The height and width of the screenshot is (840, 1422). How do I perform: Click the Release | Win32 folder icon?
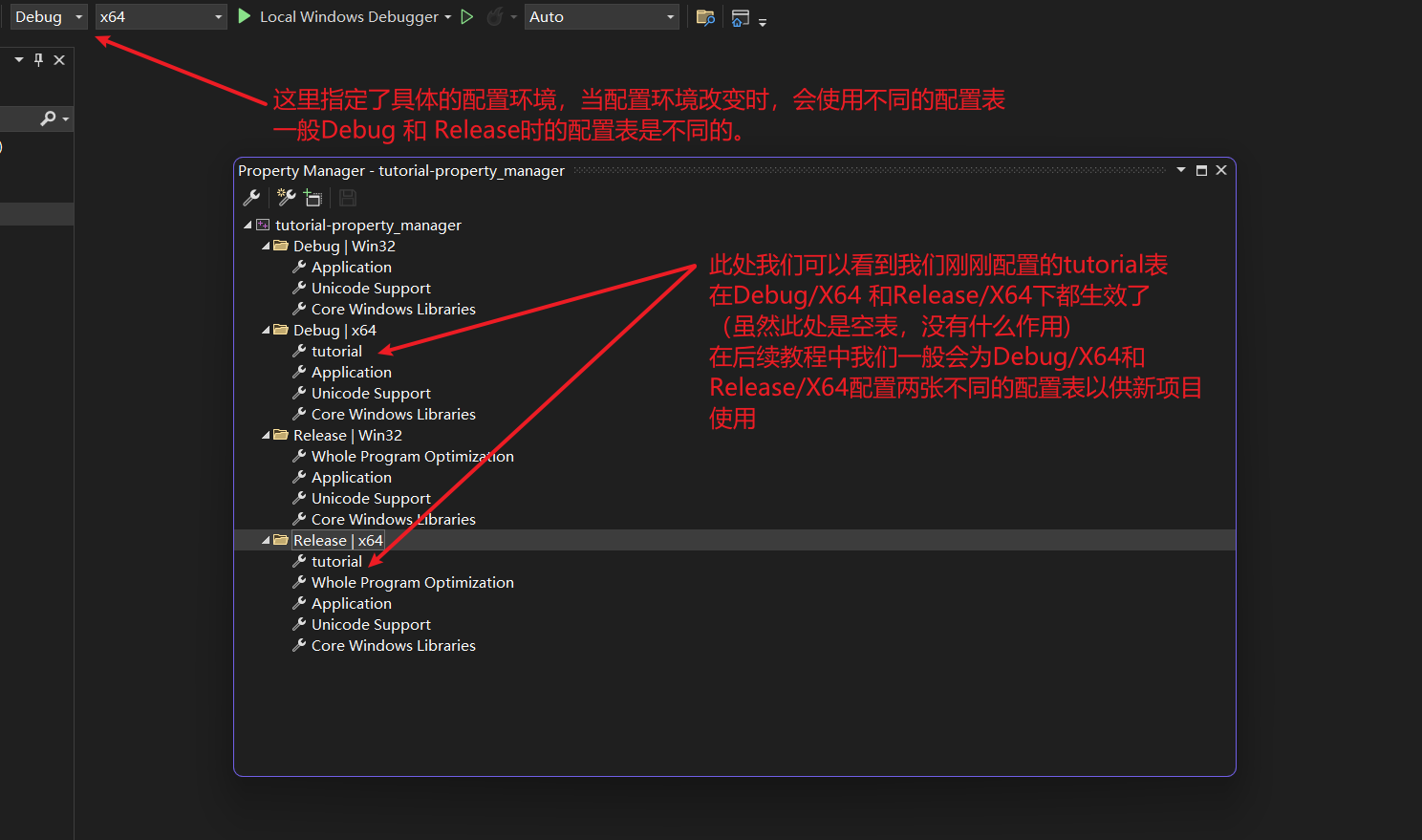pos(281,435)
